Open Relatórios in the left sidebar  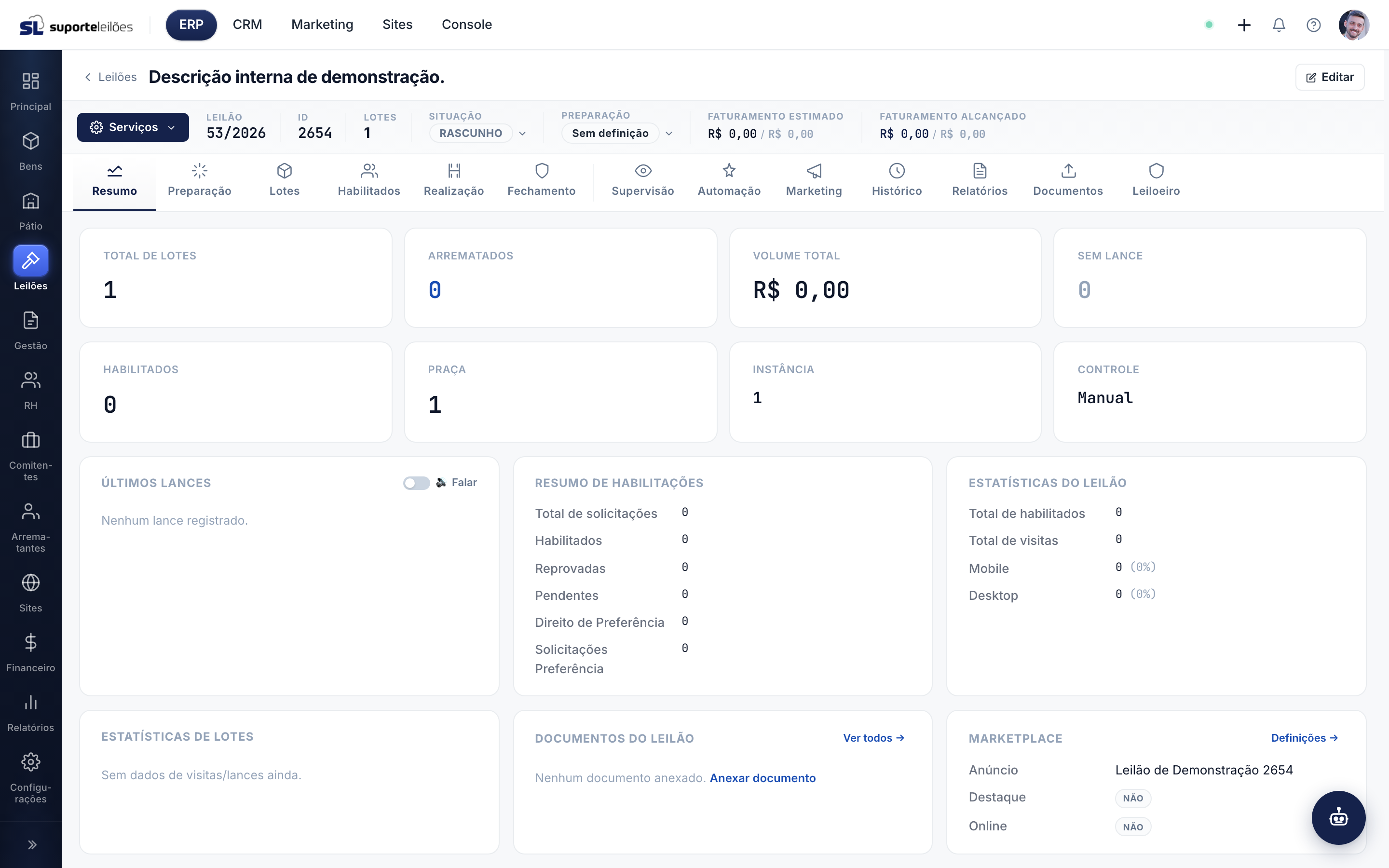(x=30, y=712)
